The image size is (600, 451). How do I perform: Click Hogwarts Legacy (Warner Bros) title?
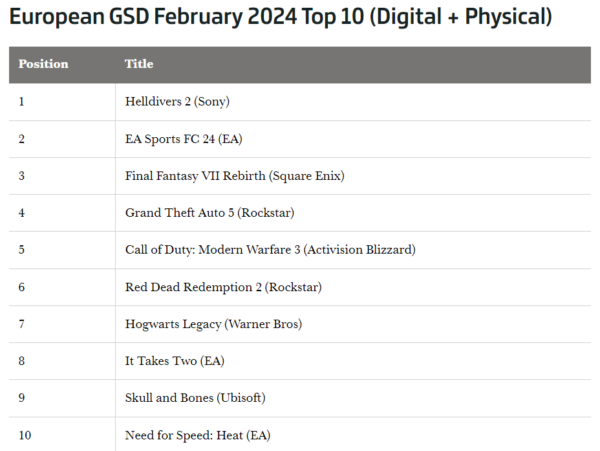[x=213, y=323]
